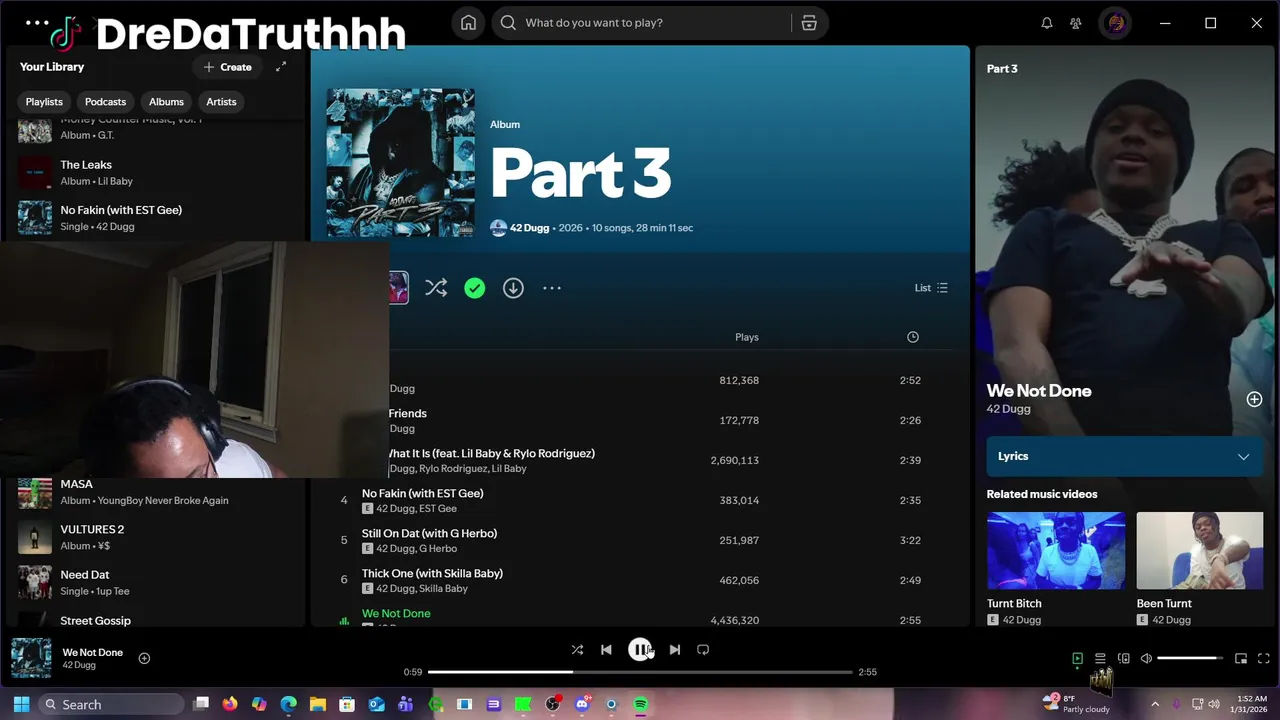Open more options for Part 3 album
Screen dimensions: 1280x720
[x=552, y=288]
